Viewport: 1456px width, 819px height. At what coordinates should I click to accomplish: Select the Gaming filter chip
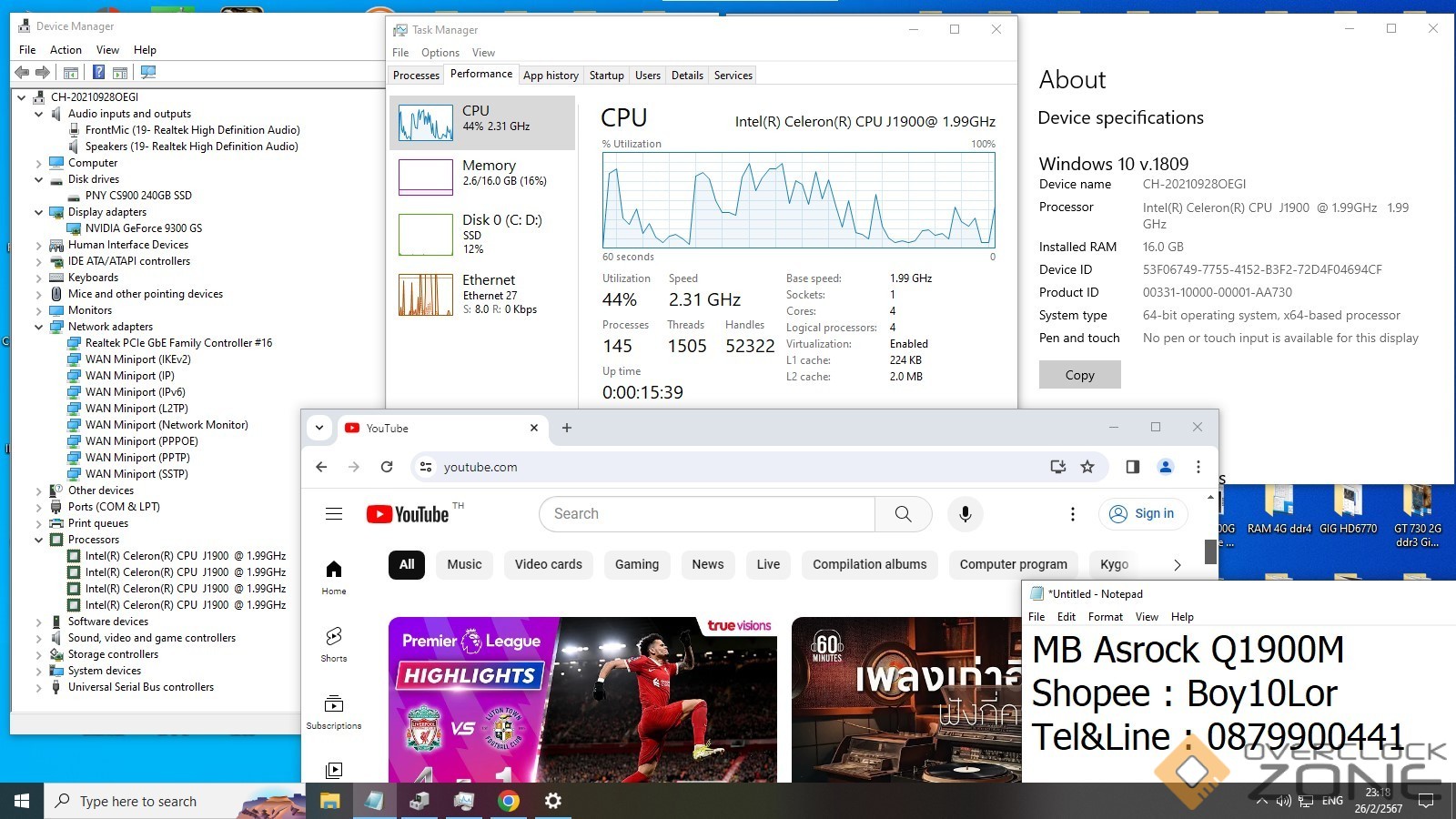[x=636, y=564]
